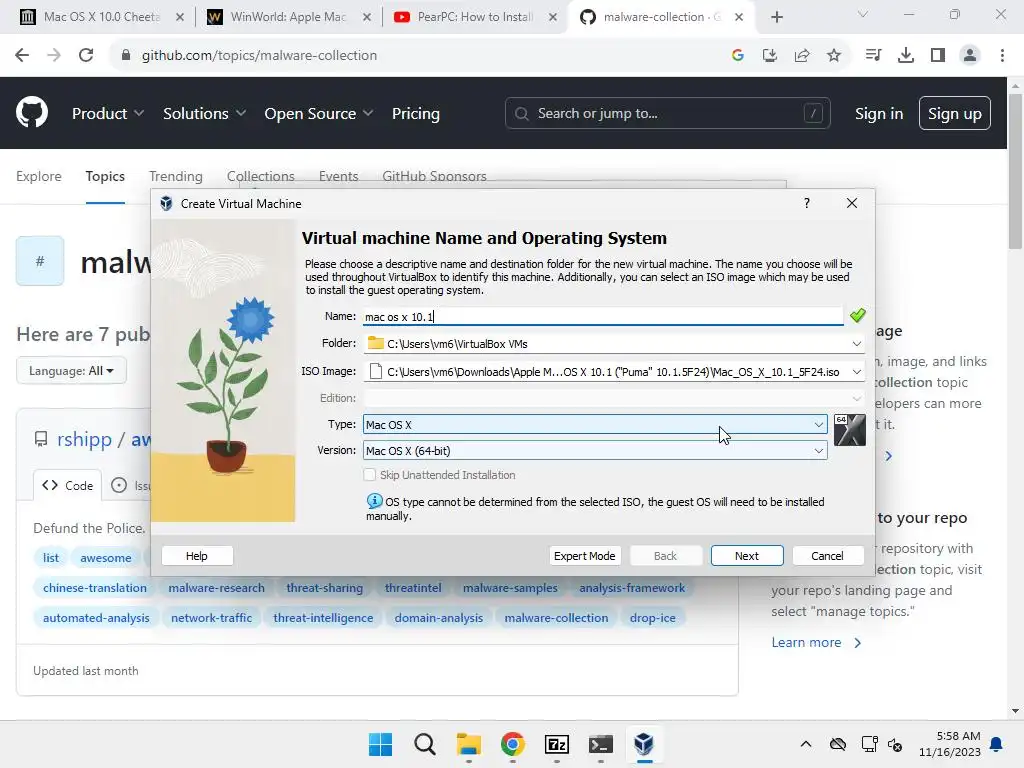Open the Chrome tab search chevron
The image size is (1024, 768).
pos(863,14)
